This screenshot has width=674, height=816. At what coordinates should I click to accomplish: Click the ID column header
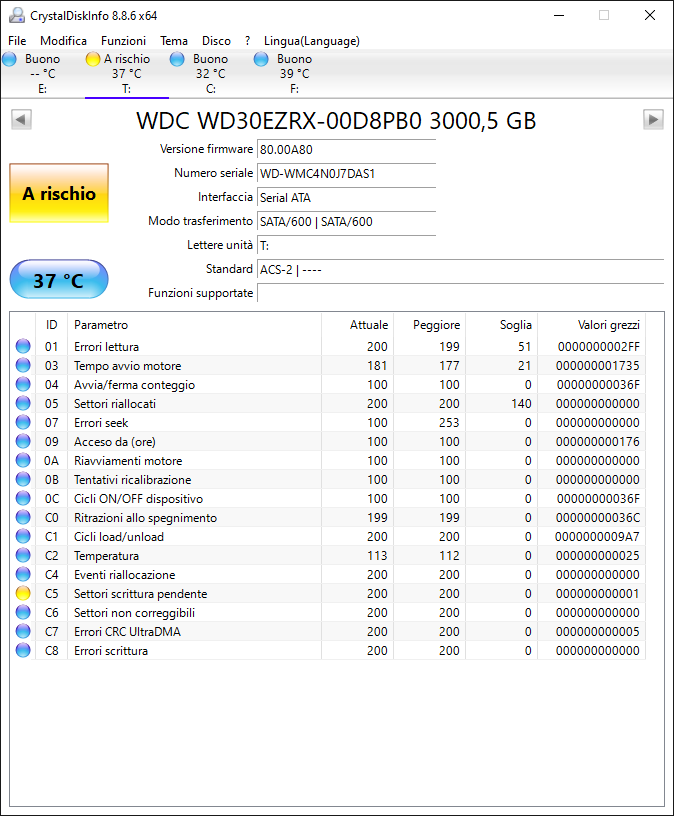tap(52, 325)
